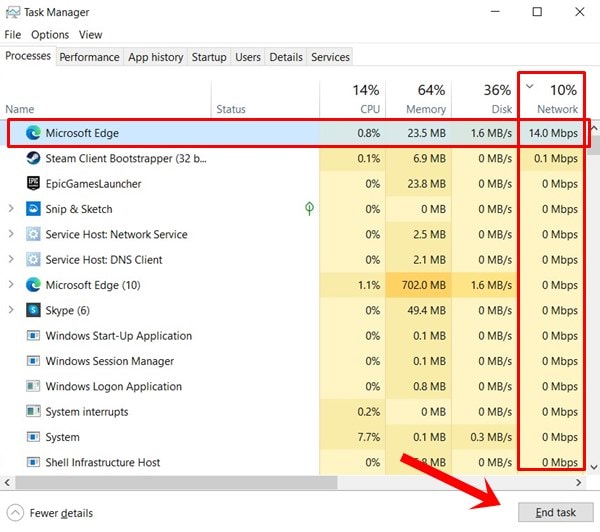Click the horizontal scrollbar thumb
The width and height of the screenshot is (600, 532).
(x=176, y=483)
